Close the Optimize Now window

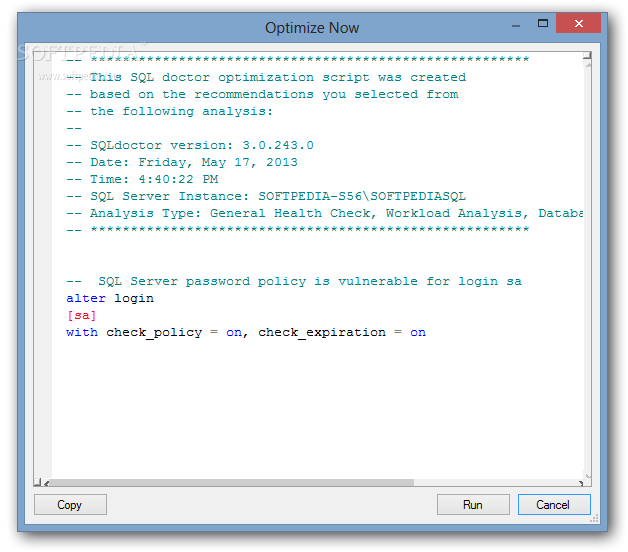click(578, 23)
